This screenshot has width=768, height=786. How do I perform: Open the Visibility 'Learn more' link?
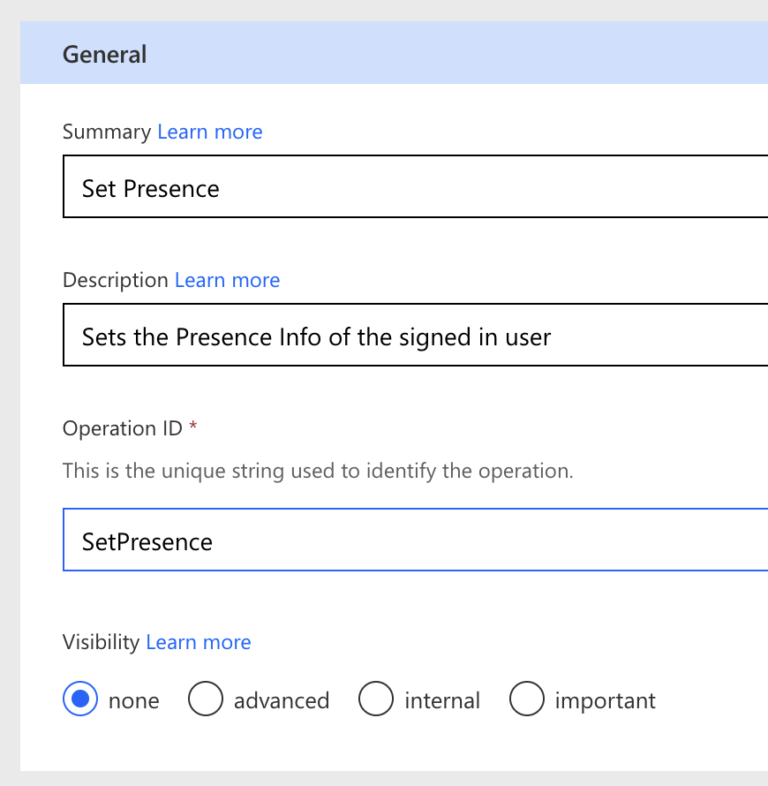pyautogui.click(x=199, y=642)
